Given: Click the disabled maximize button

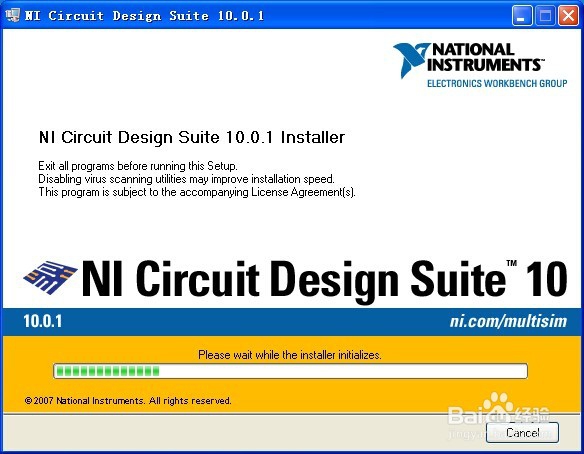Looking at the screenshot, I should (545, 16).
